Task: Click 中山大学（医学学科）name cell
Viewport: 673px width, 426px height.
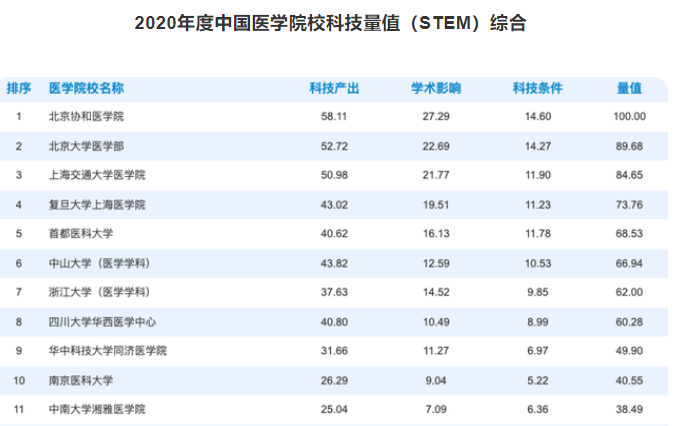Action: click(x=100, y=263)
